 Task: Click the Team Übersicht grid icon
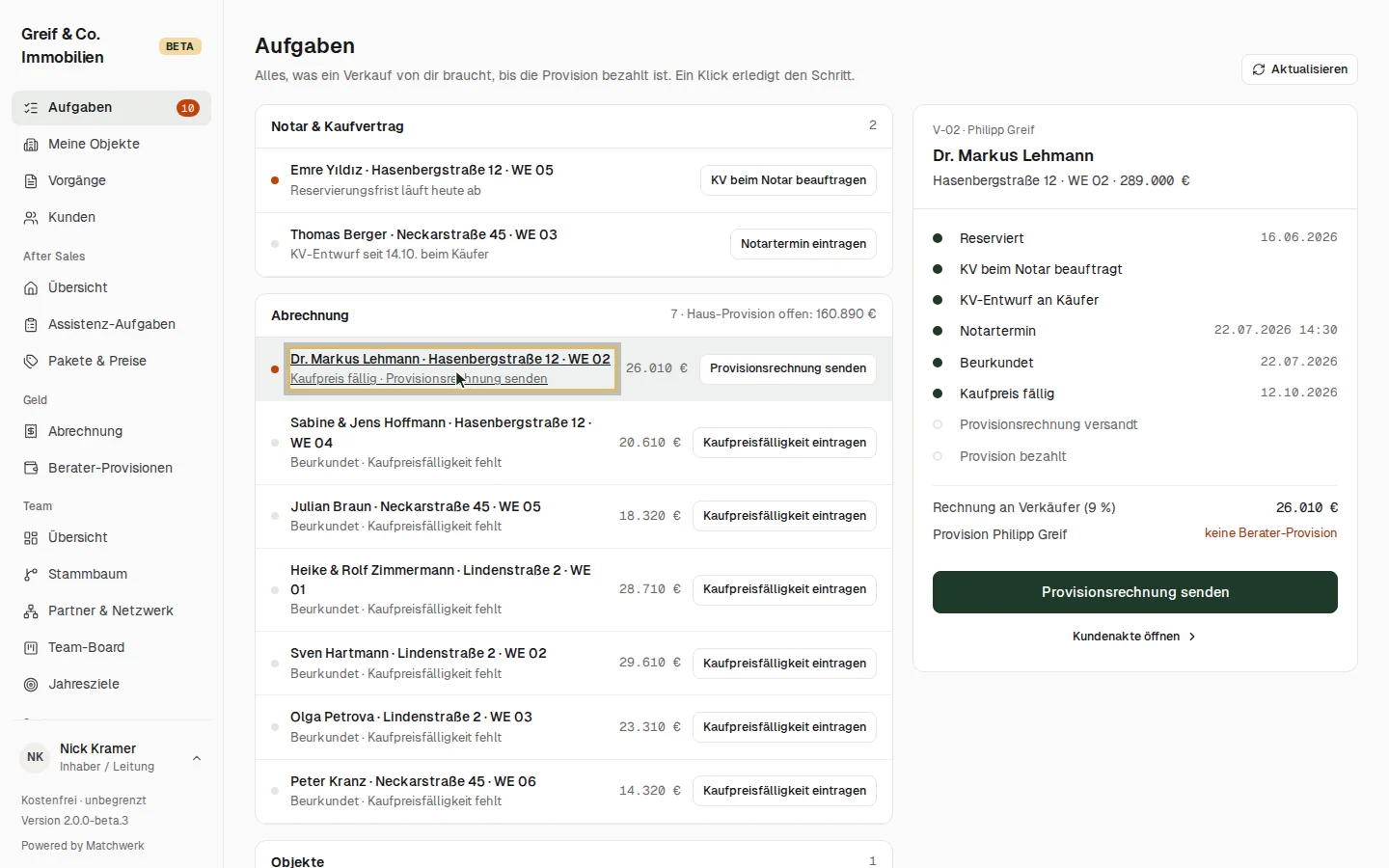[31, 538]
